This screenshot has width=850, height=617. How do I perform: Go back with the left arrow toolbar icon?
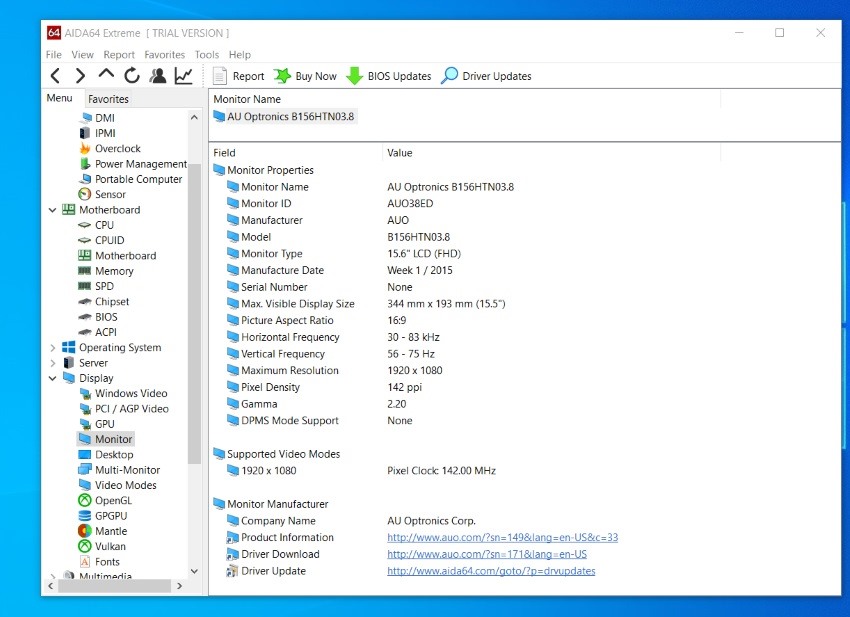pyautogui.click(x=55, y=76)
